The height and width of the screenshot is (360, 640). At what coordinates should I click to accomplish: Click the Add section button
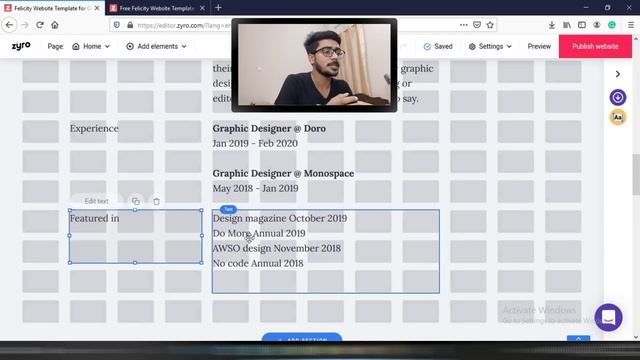tap(302, 337)
